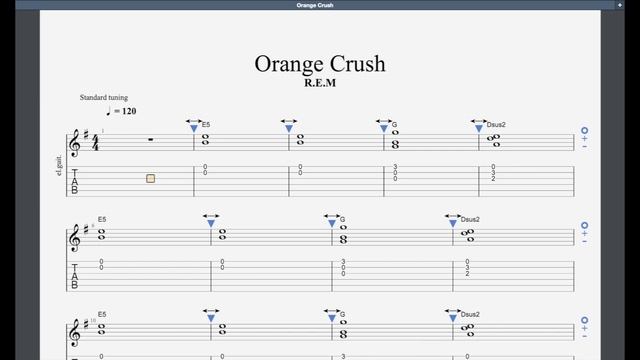Click bar-width triangle at third bar of first system
The height and width of the screenshot is (360, 640).
coord(289,129)
